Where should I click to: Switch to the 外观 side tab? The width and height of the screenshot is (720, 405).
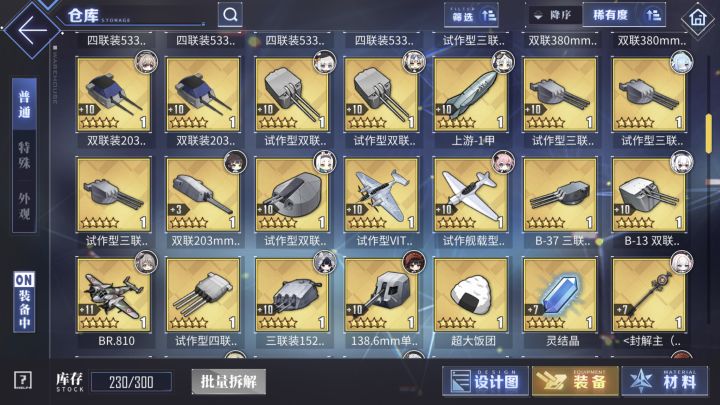[24, 206]
